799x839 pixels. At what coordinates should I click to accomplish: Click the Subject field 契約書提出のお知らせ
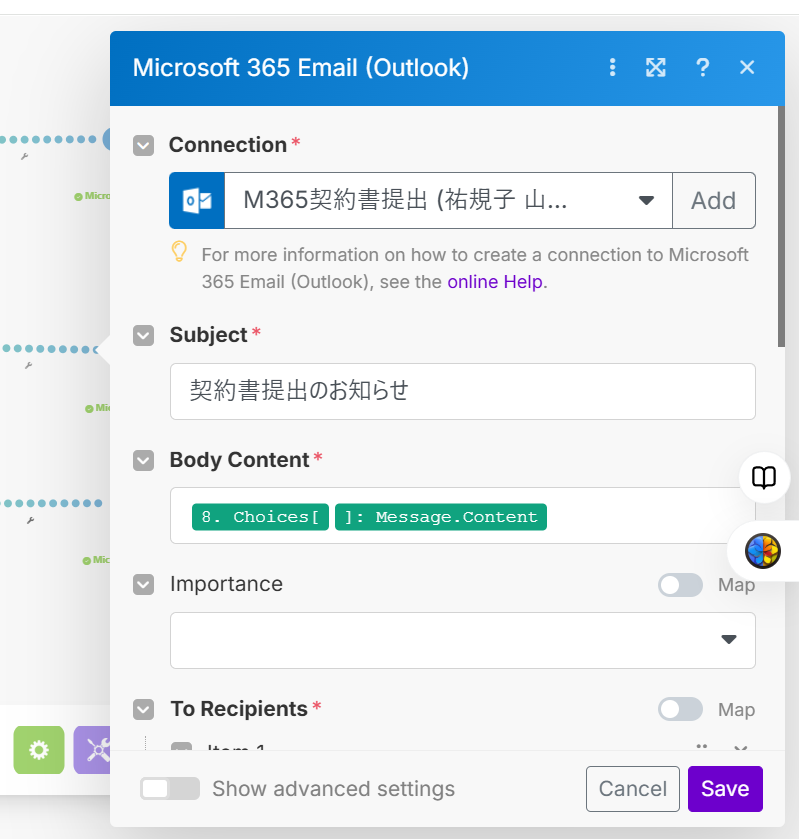point(462,391)
